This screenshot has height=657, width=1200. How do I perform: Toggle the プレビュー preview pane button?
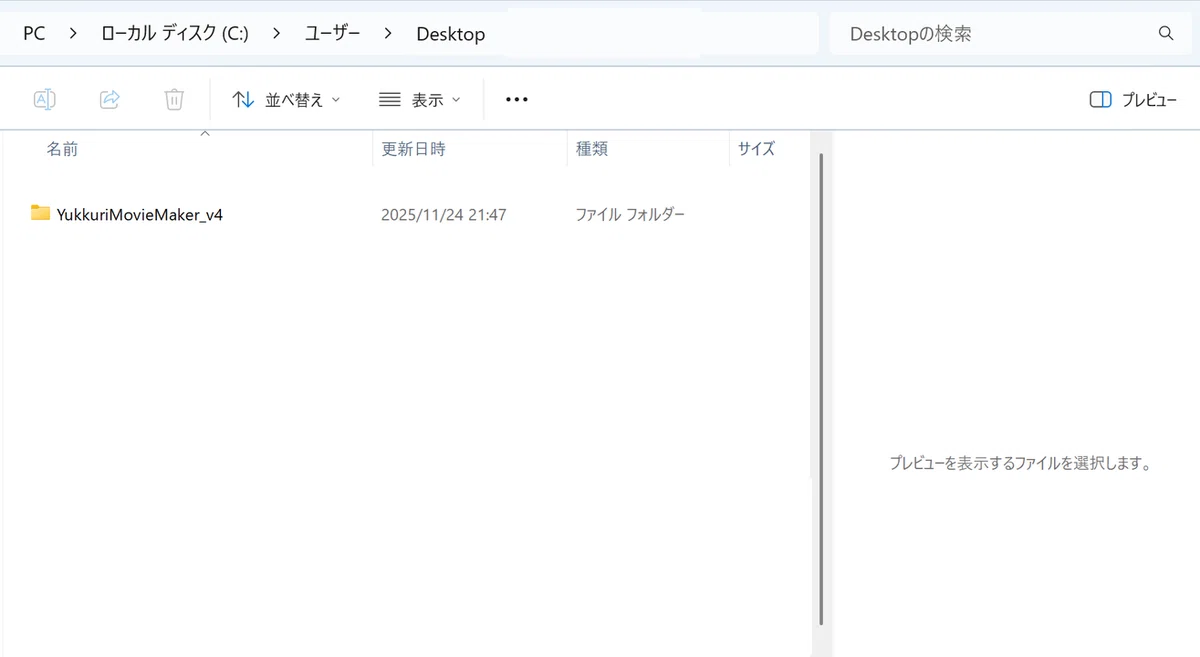click(x=1133, y=99)
